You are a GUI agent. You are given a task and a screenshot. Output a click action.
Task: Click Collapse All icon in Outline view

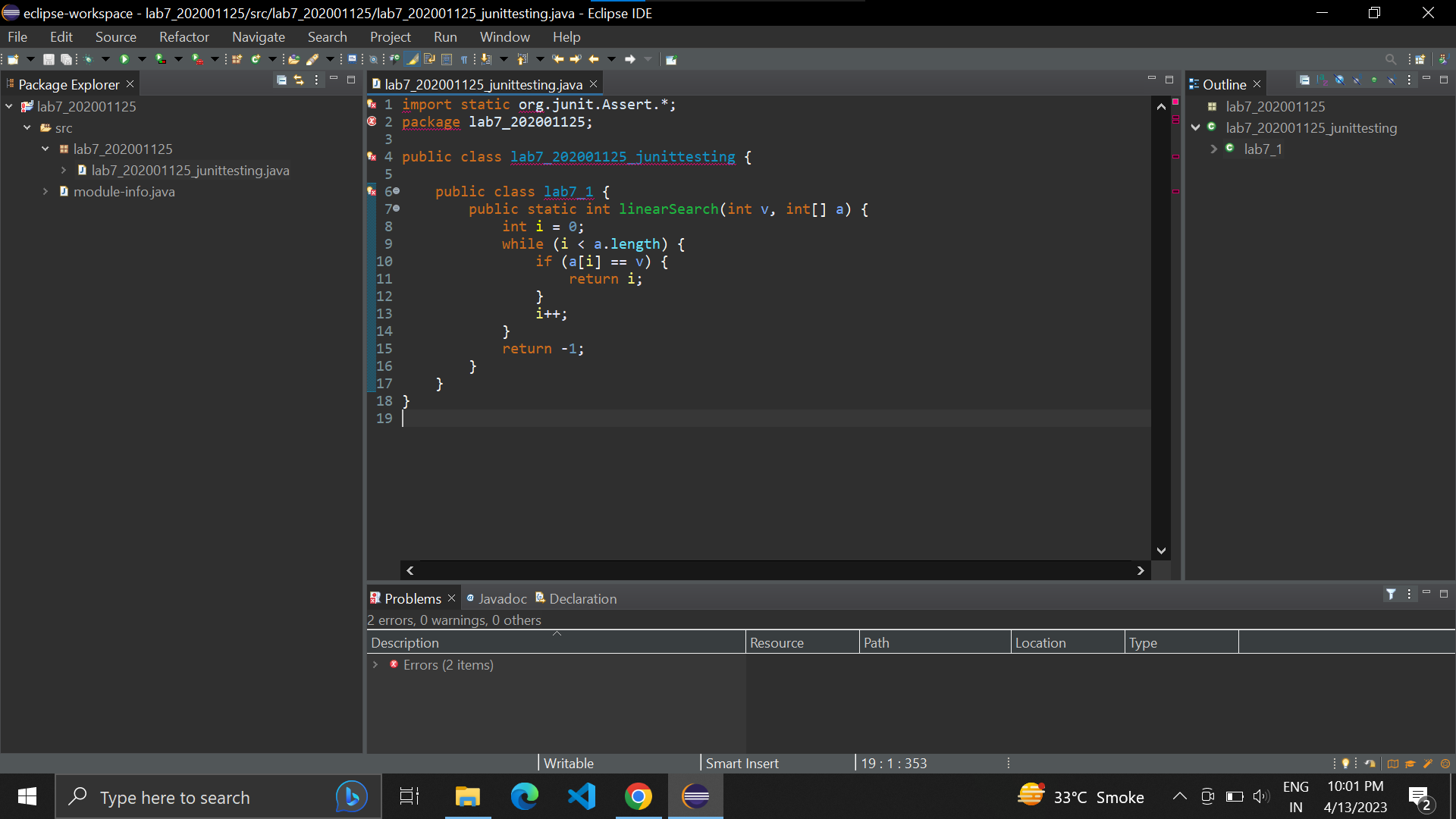click(x=1304, y=80)
